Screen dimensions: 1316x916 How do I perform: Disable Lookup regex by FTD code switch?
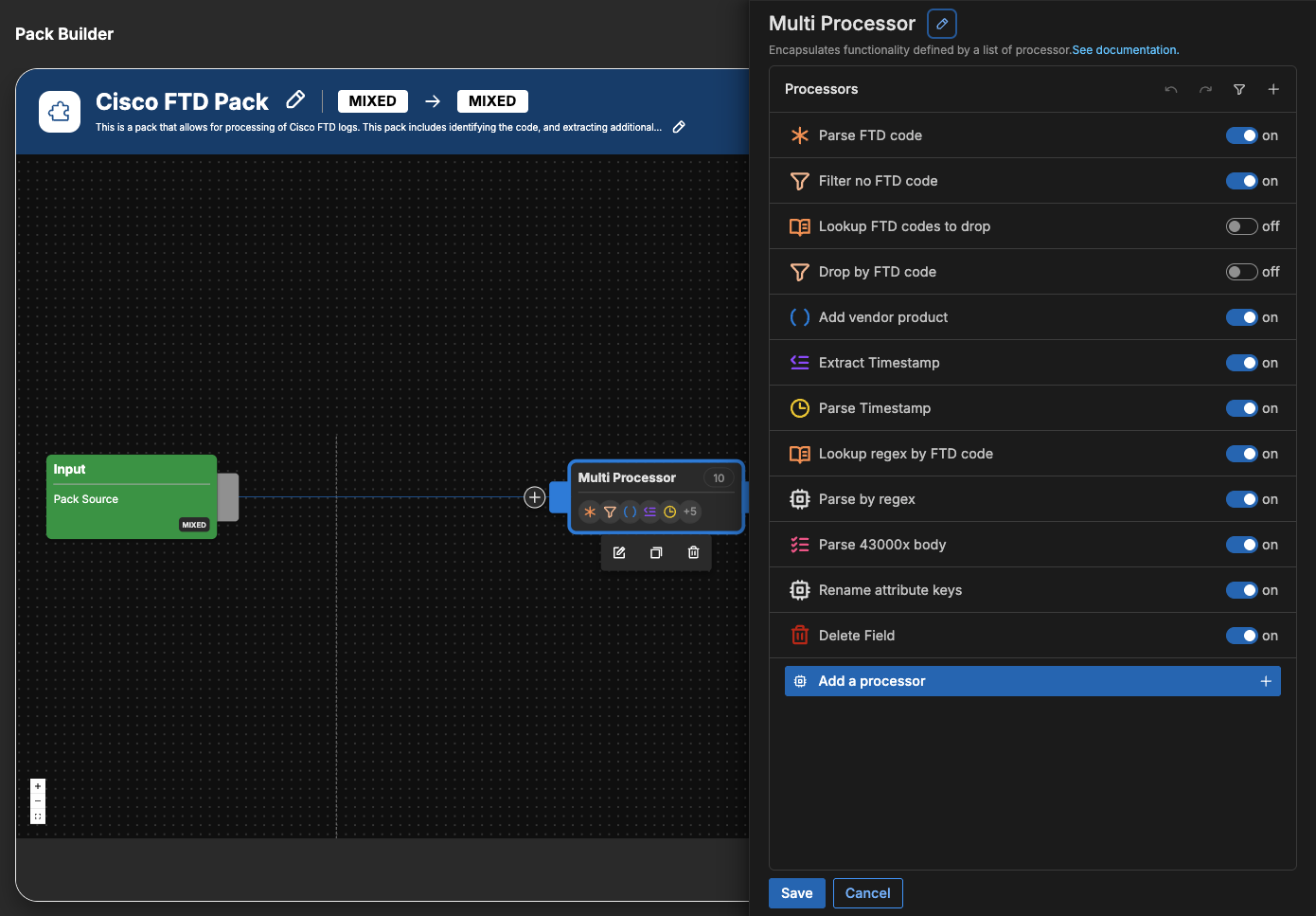pos(1242,454)
